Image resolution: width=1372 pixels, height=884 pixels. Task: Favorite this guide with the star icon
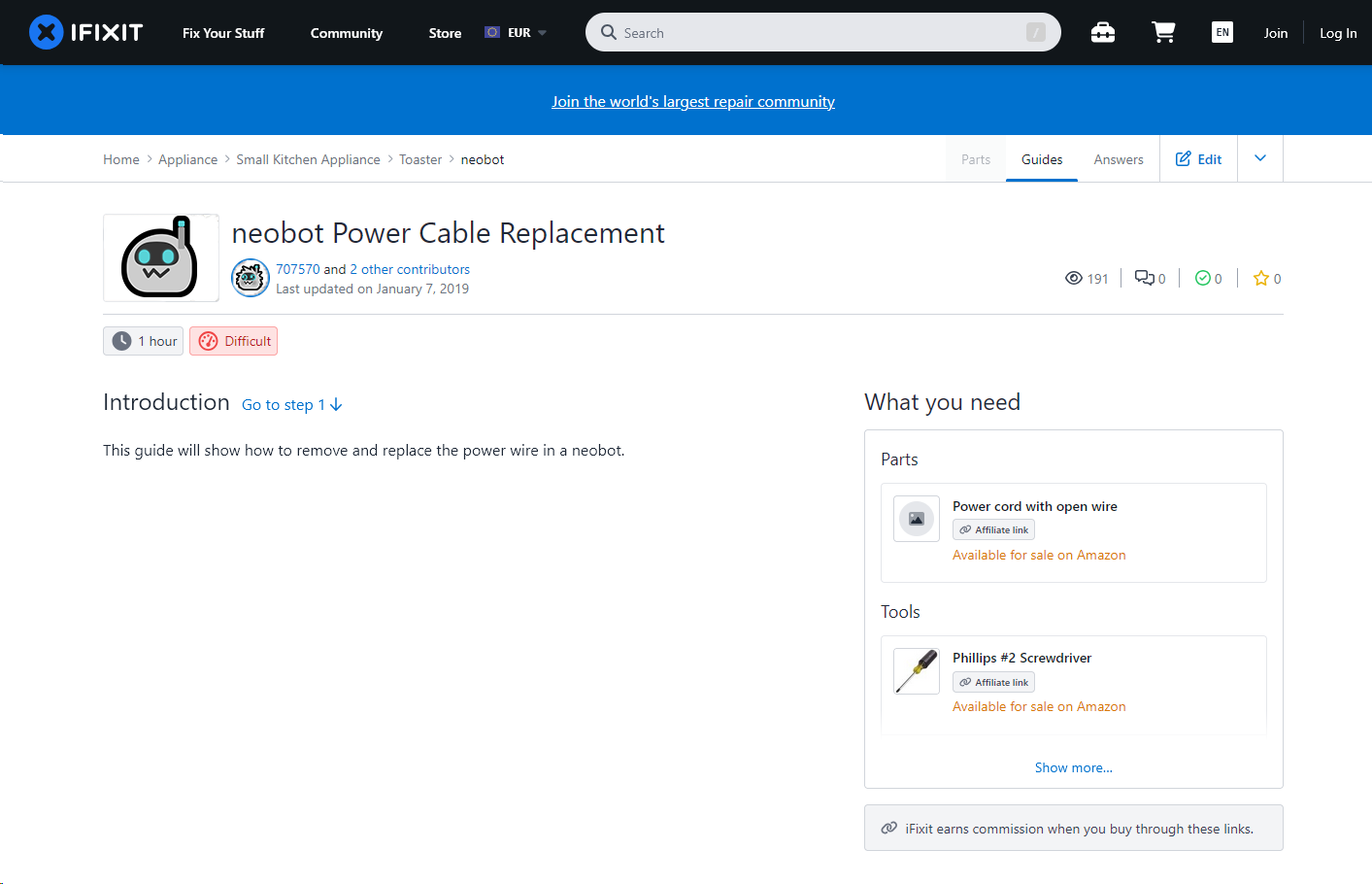coord(1261,279)
